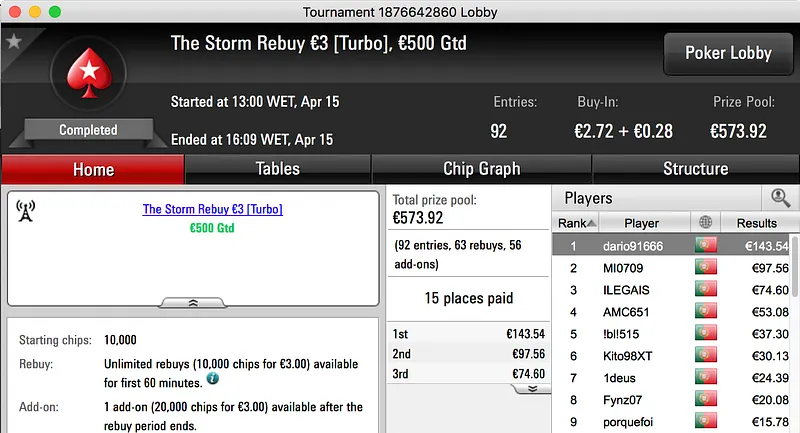Open the Chip Graph tab
Image resolution: width=800 pixels, height=433 pixels.
click(x=481, y=169)
